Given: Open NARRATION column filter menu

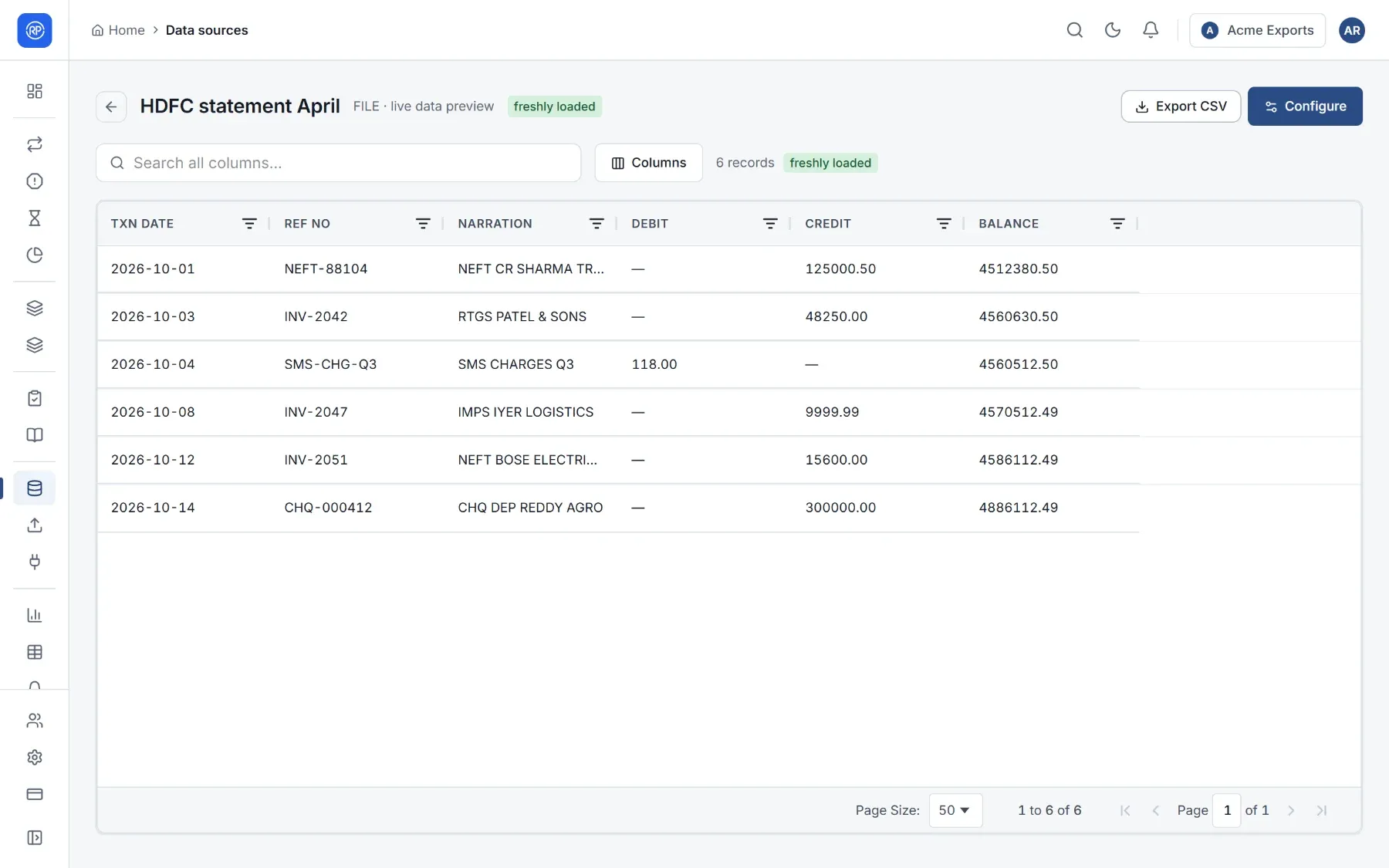Looking at the screenshot, I should pyautogui.click(x=596, y=224).
